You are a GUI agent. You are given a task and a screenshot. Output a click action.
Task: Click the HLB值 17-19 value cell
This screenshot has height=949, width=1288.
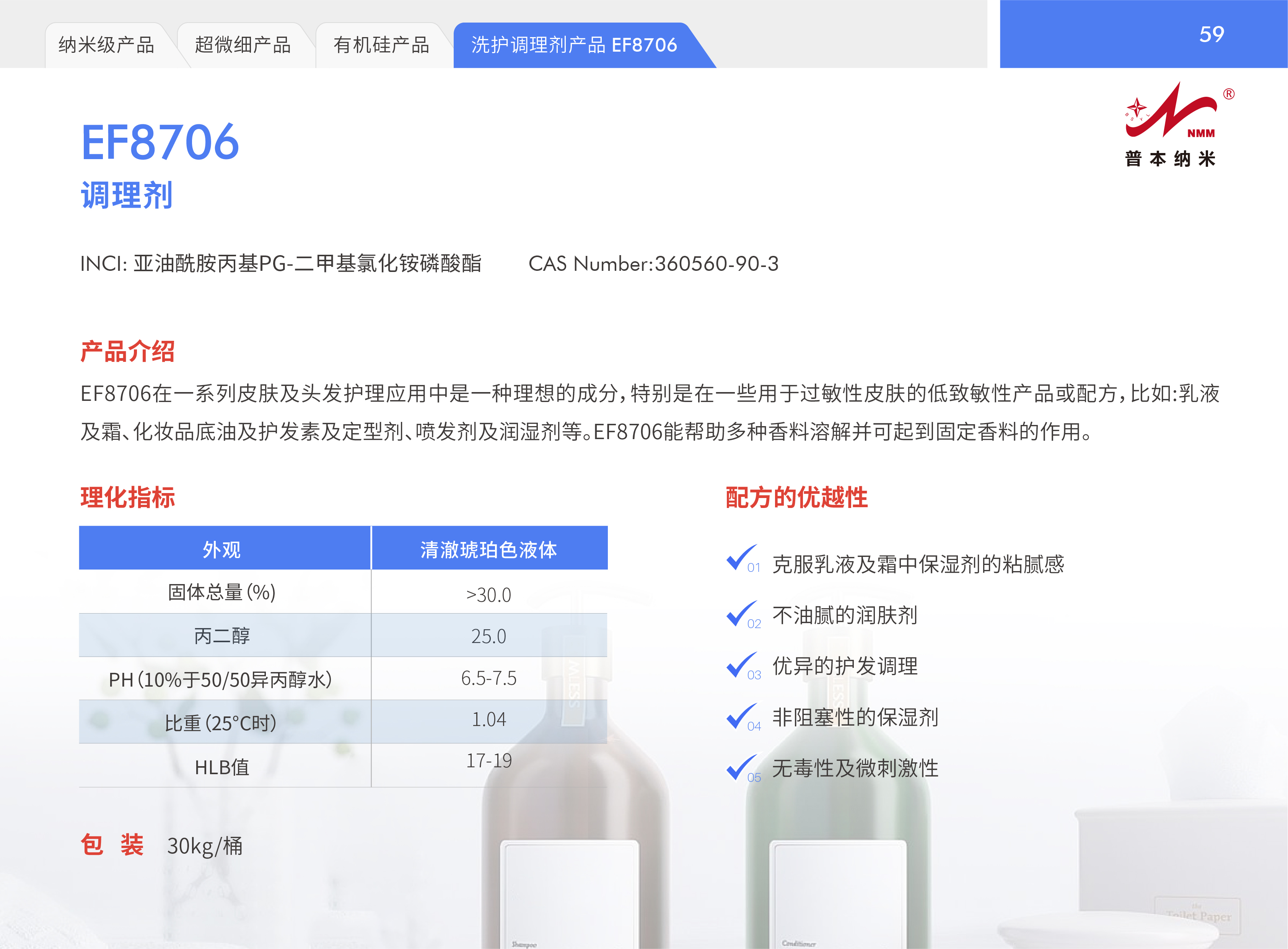click(x=488, y=760)
